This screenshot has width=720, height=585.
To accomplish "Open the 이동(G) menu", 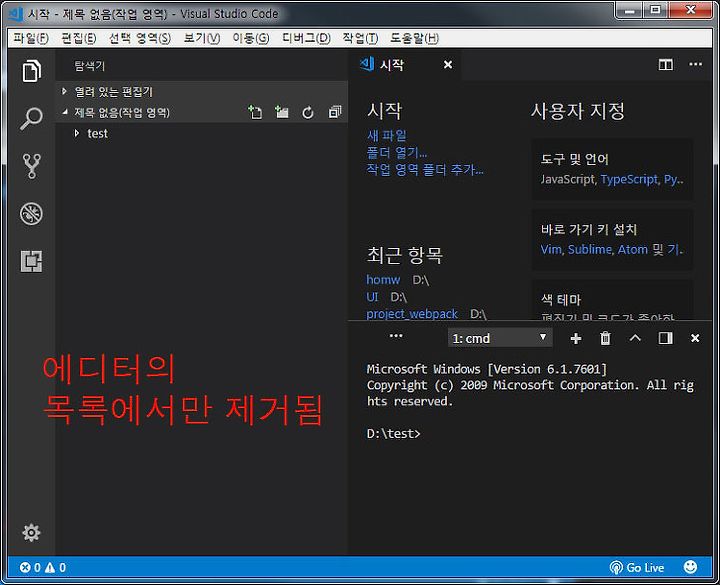I will pos(251,38).
